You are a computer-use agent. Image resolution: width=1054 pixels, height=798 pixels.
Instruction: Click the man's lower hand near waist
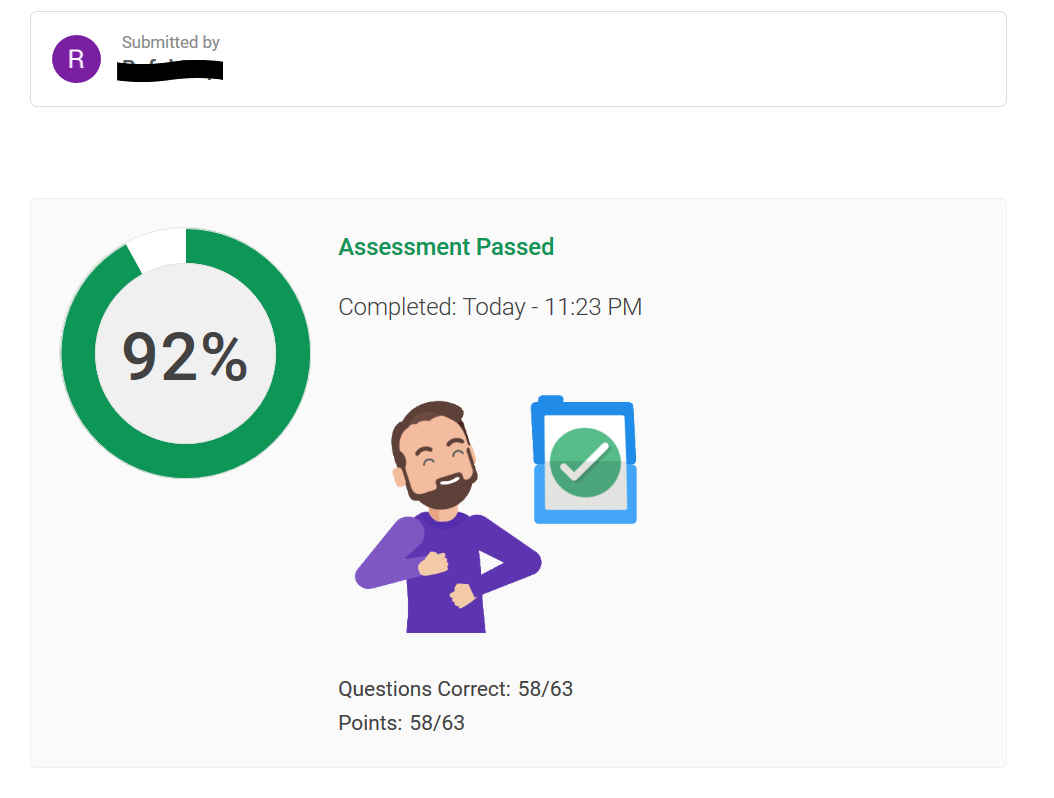point(463,596)
